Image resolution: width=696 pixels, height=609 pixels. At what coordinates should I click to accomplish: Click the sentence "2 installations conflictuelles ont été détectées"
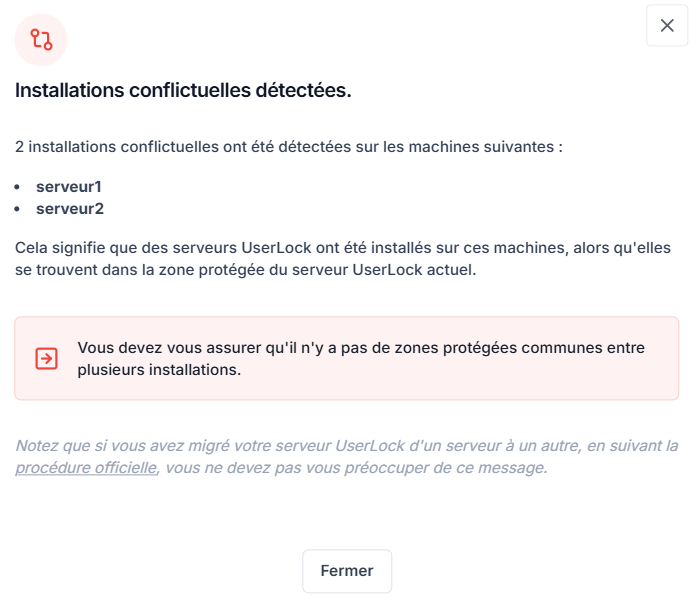pyautogui.click(x=200, y=147)
